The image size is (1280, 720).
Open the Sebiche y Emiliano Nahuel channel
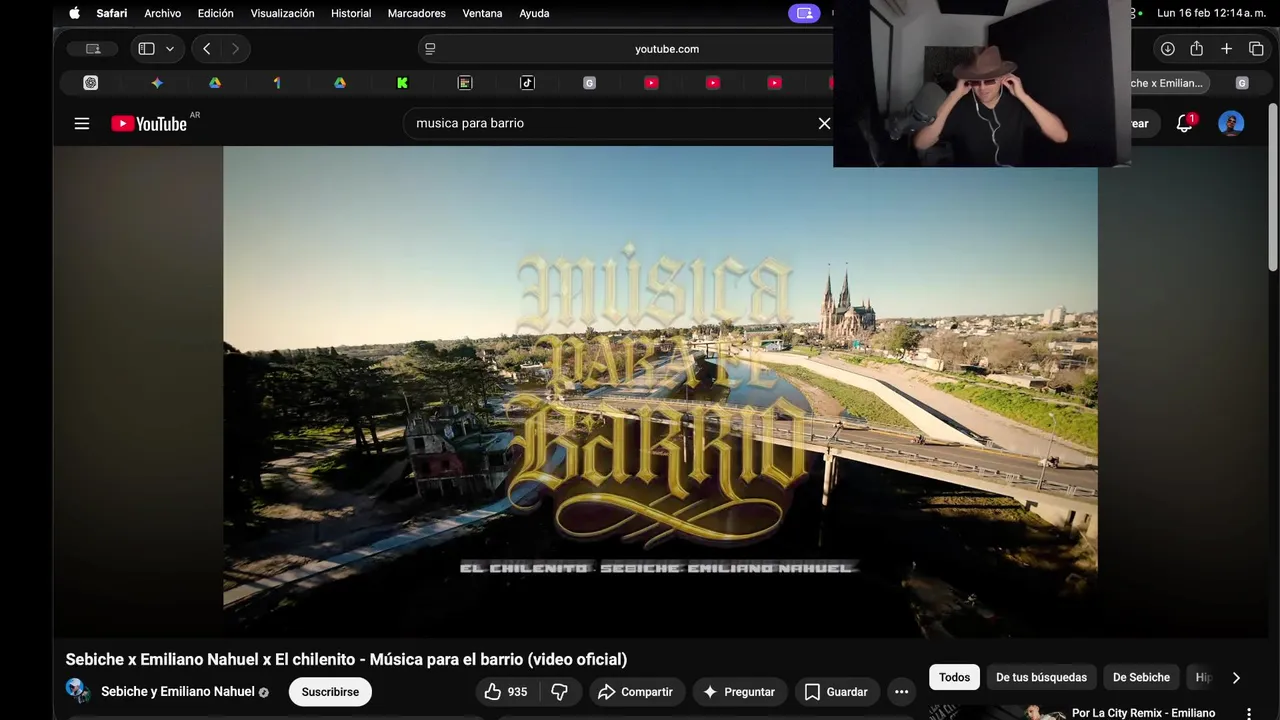(x=178, y=691)
